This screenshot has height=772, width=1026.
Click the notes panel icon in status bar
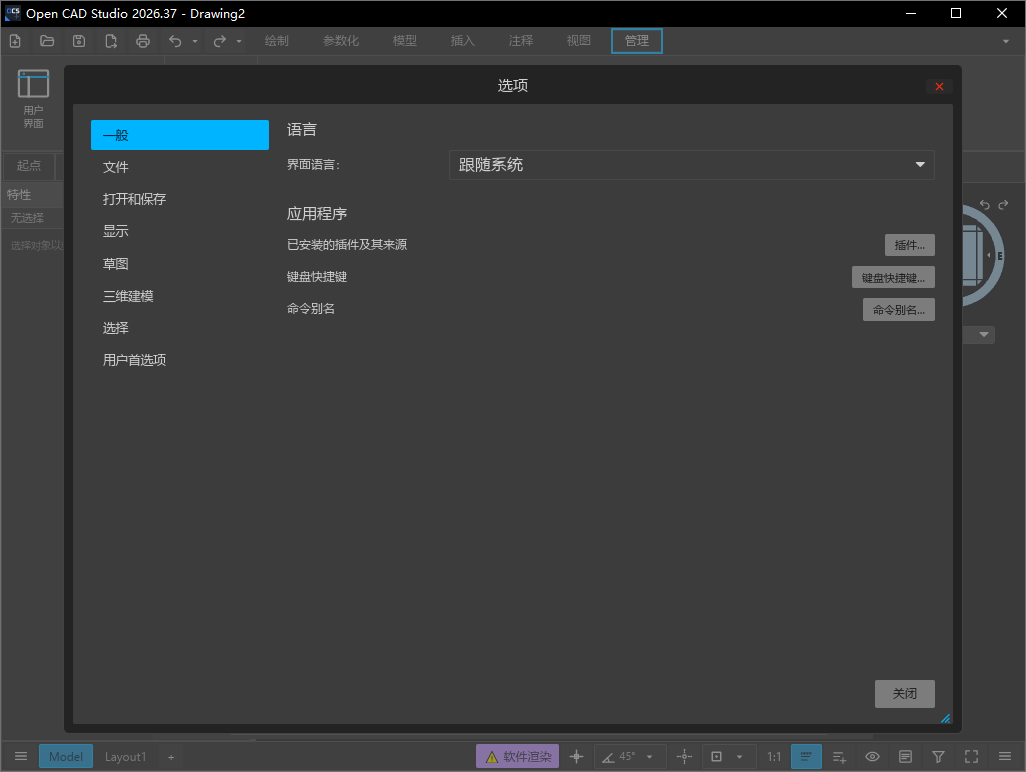coord(906,756)
